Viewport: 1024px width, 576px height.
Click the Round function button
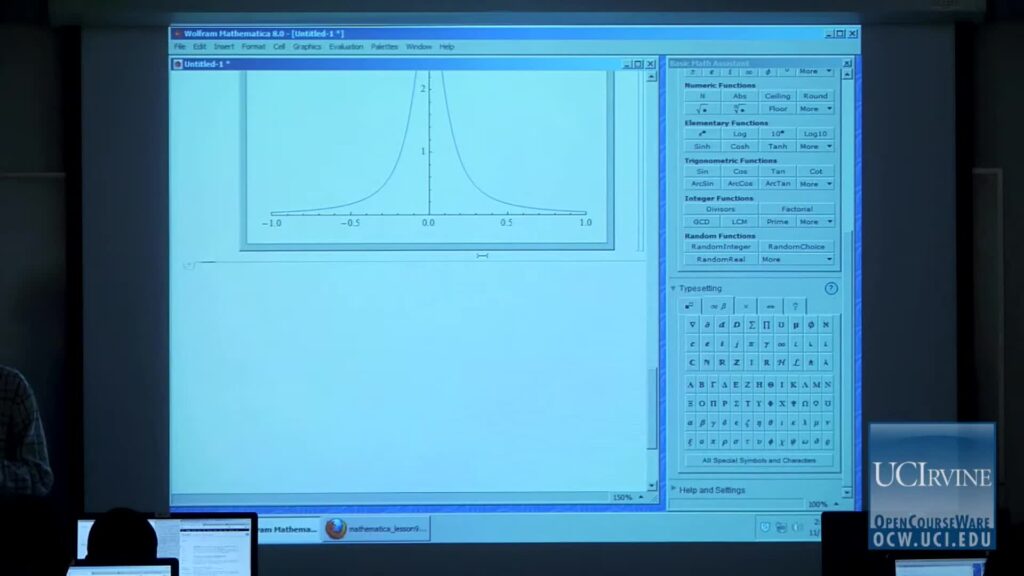[x=815, y=96]
